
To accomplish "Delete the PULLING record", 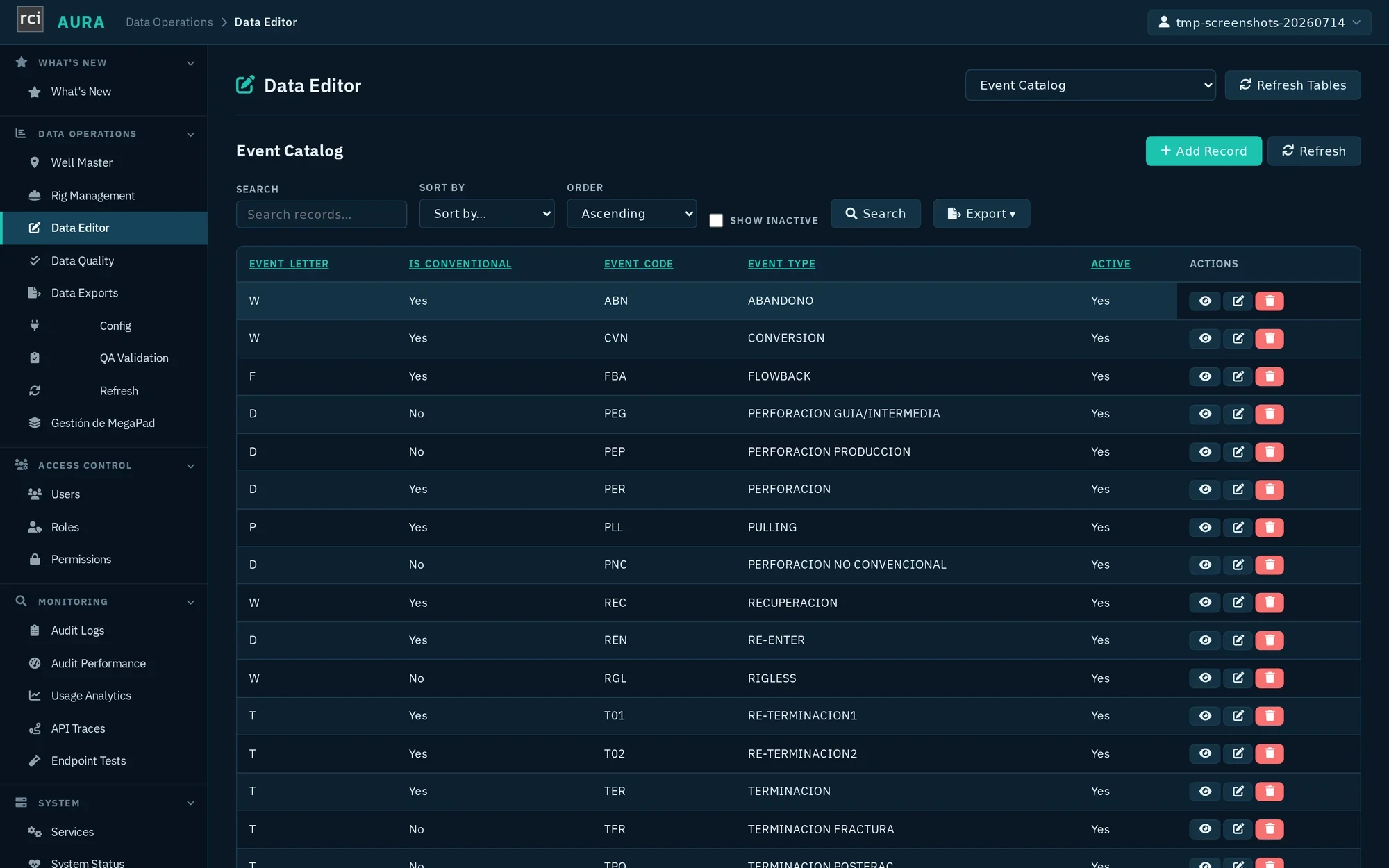I will pyautogui.click(x=1270, y=528).
